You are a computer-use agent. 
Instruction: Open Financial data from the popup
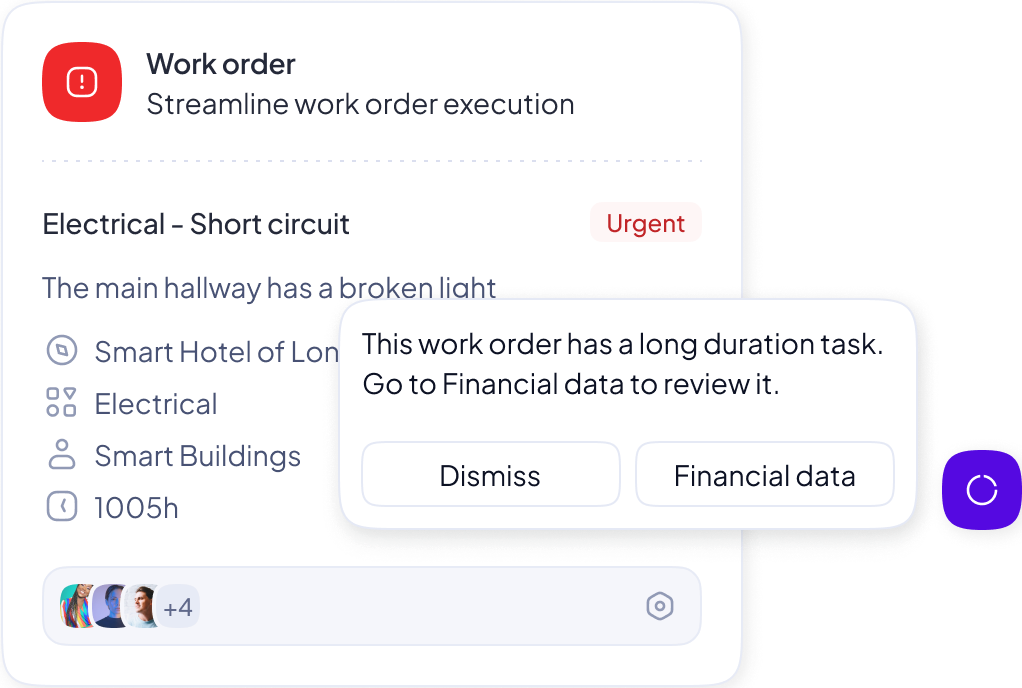click(764, 475)
